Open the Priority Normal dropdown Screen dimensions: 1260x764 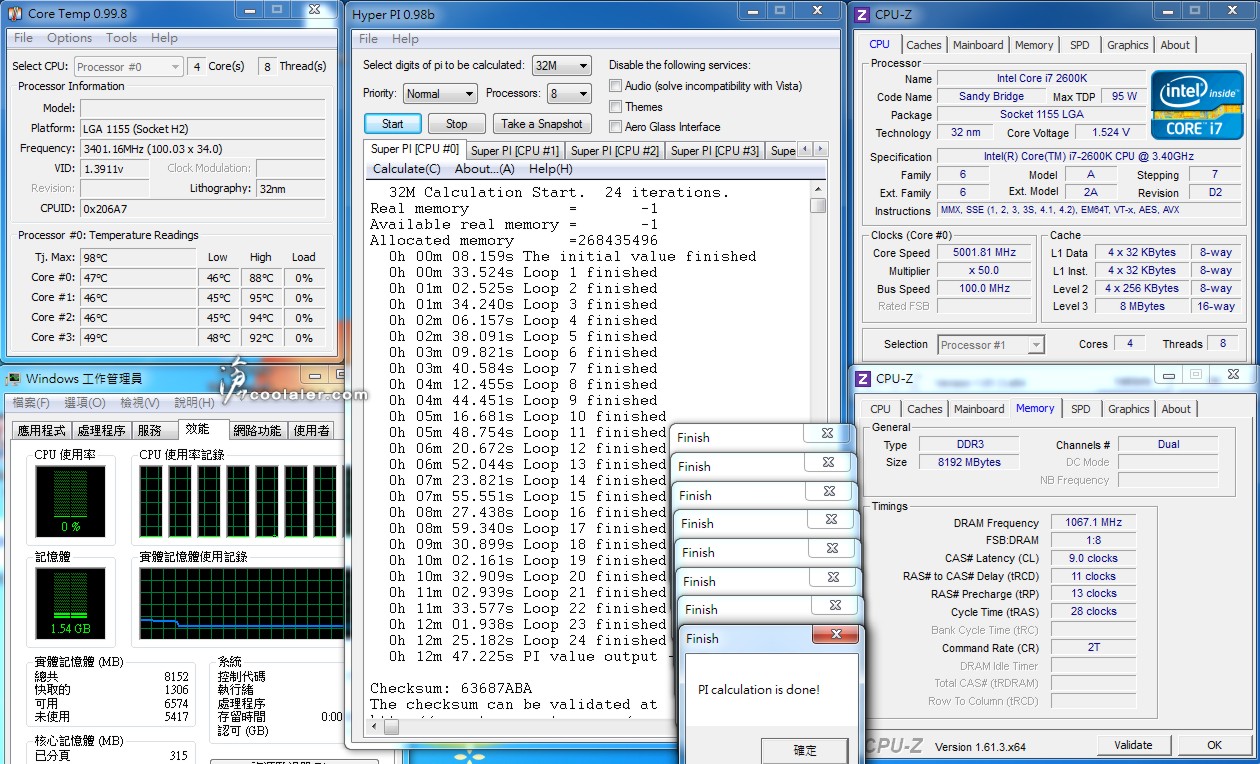tap(440, 93)
